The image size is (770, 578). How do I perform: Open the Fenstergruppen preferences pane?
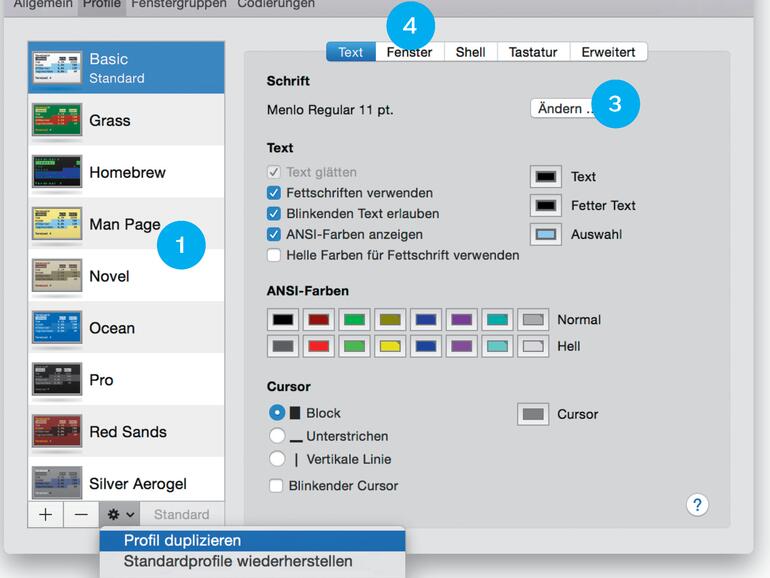[179, 5]
